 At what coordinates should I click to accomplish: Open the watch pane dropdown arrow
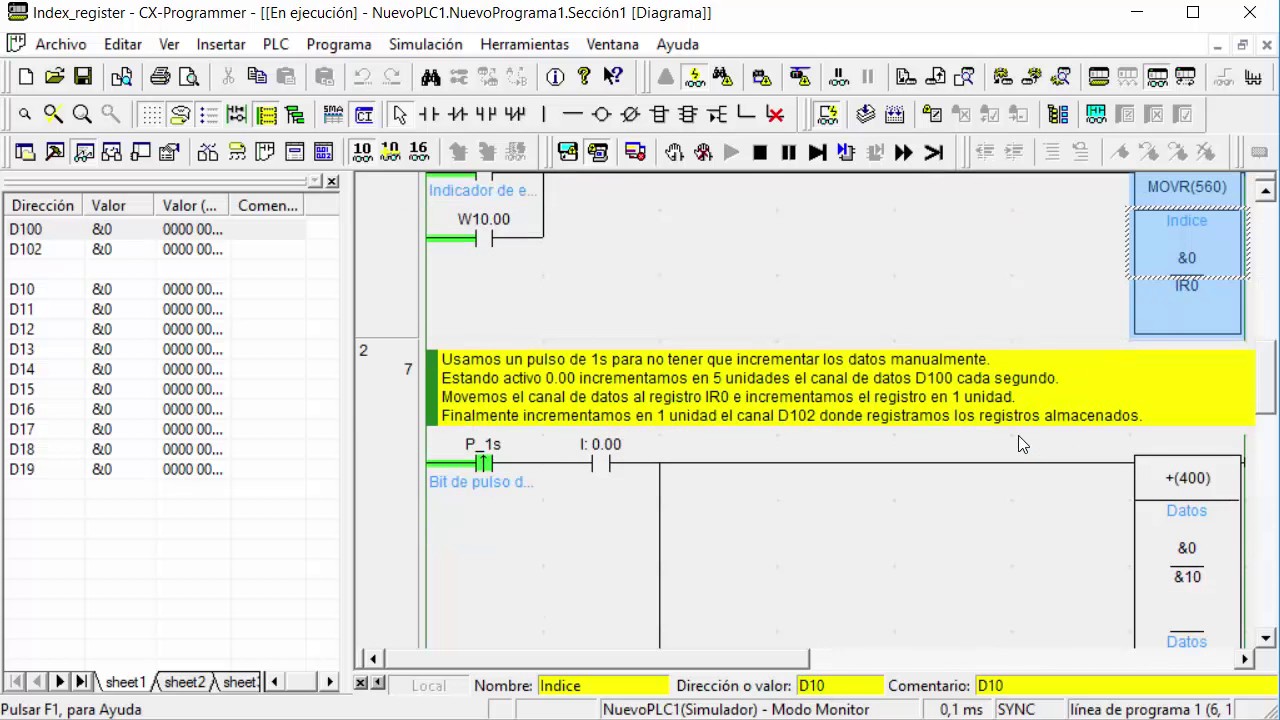(x=315, y=181)
